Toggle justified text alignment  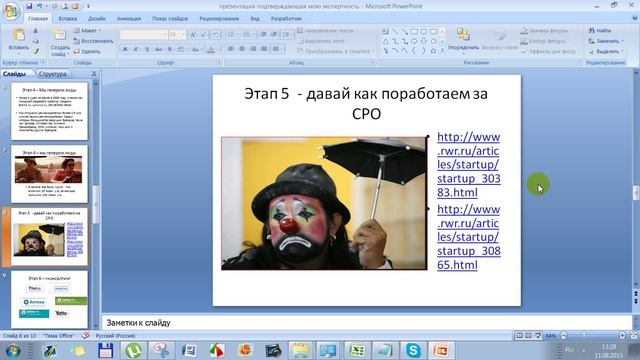[264, 49]
